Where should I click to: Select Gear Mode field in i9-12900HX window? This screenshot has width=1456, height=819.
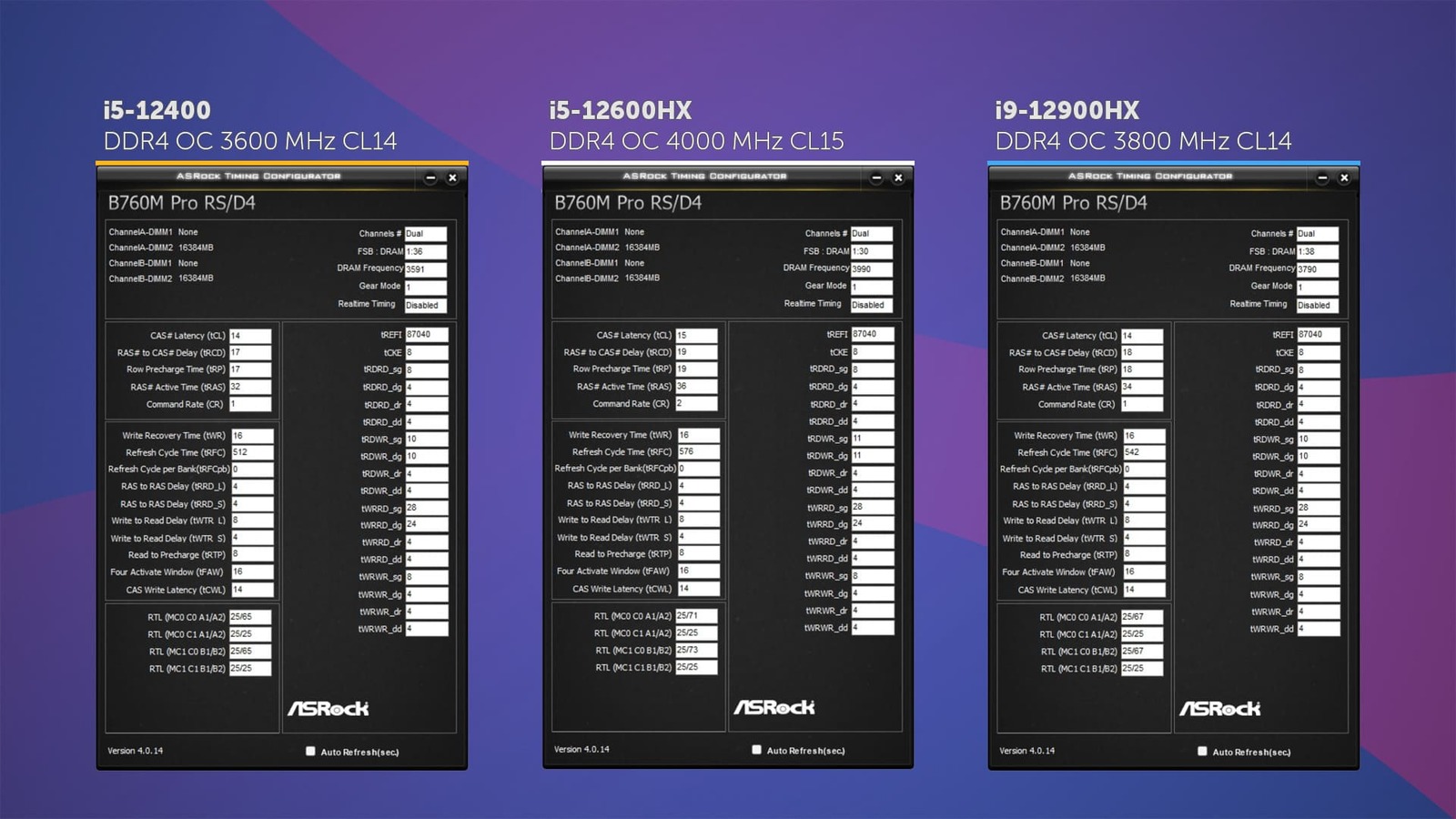(1318, 287)
